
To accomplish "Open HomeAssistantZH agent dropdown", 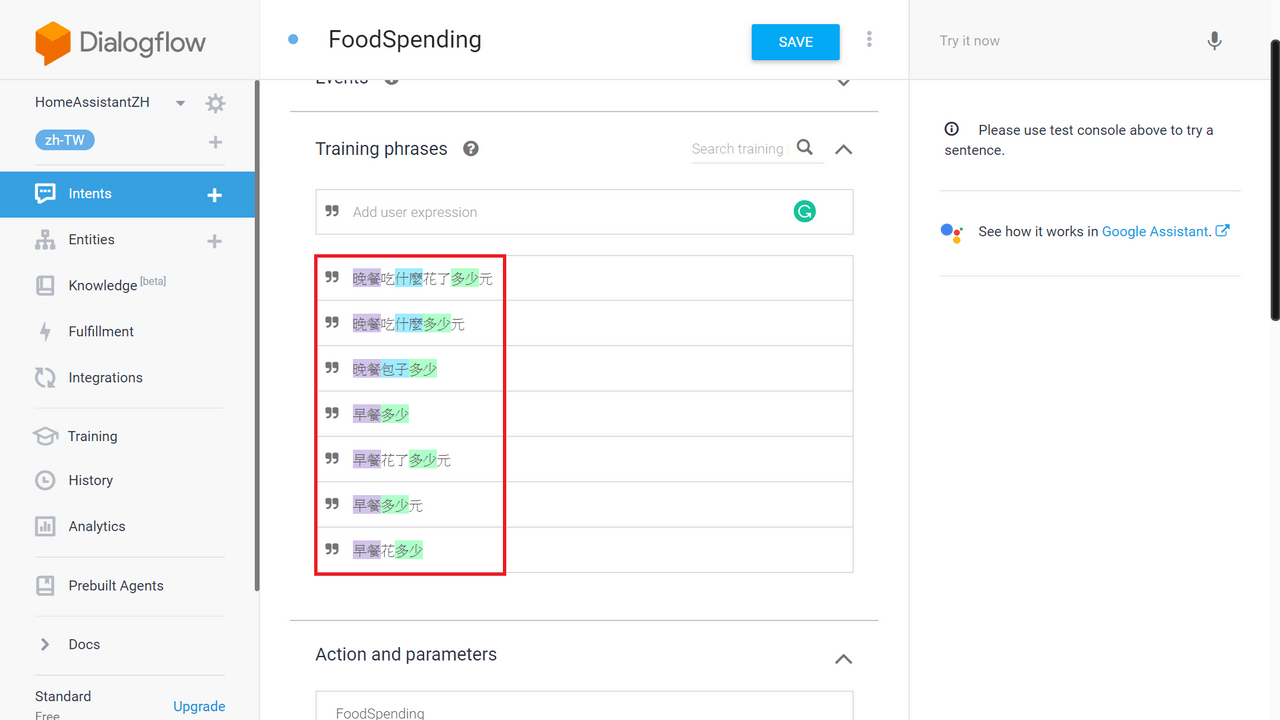I will [x=180, y=103].
